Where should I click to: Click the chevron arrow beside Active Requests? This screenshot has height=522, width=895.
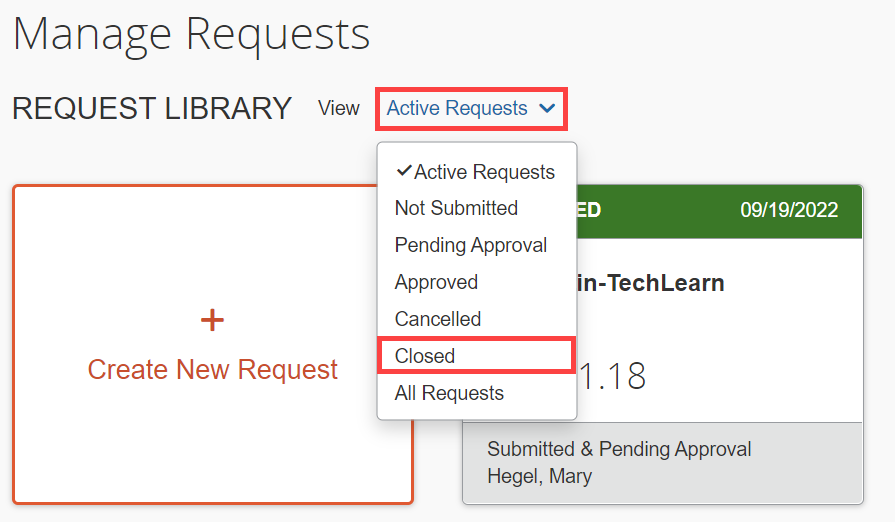[547, 109]
